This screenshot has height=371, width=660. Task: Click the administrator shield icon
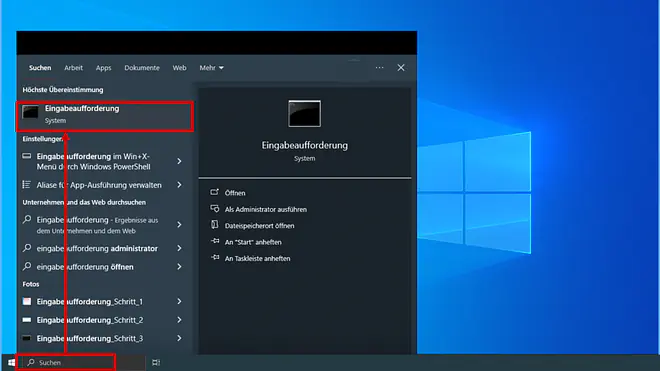click(215, 208)
